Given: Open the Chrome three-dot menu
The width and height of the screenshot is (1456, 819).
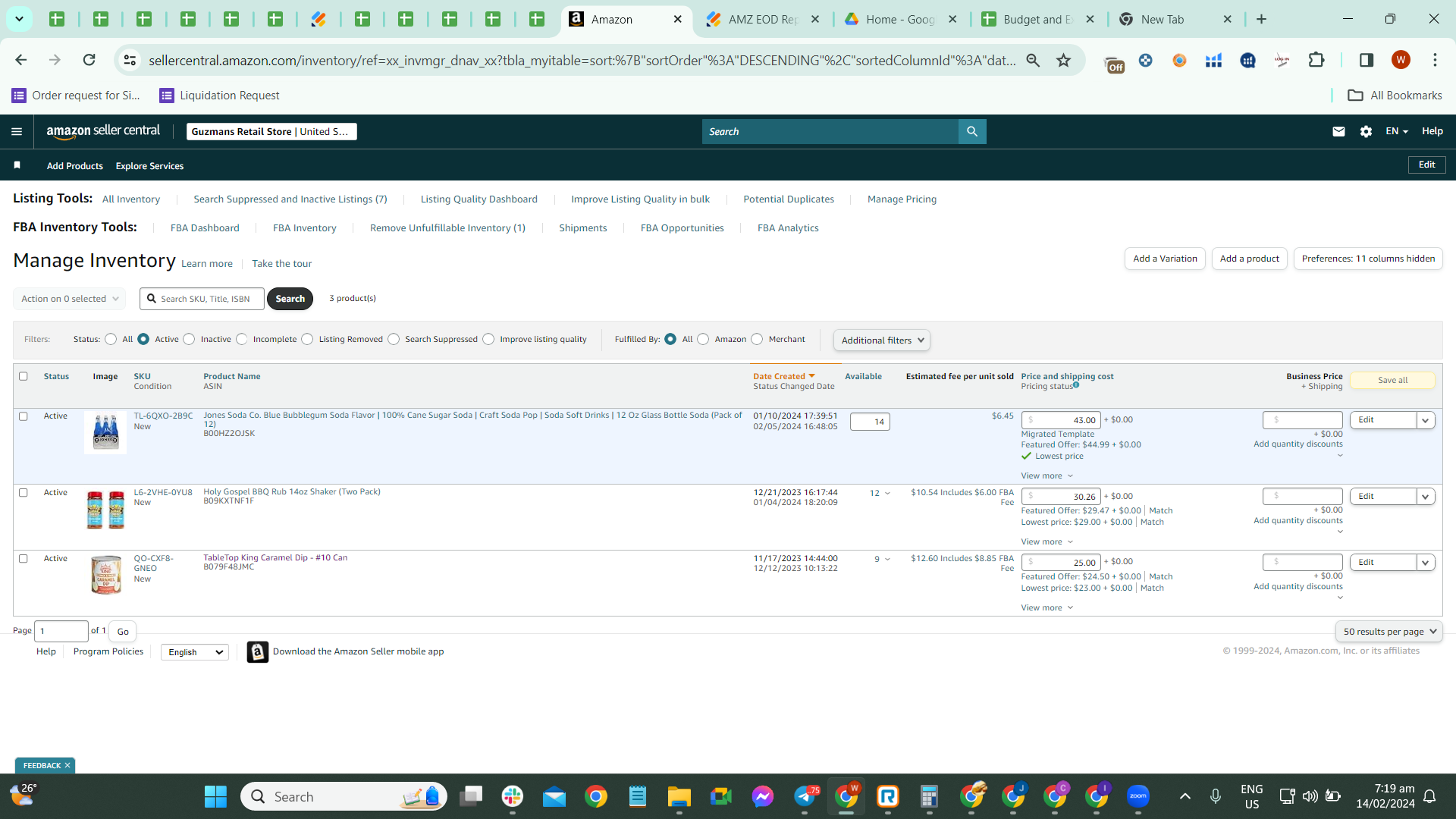Looking at the screenshot, I should 1435,60.
